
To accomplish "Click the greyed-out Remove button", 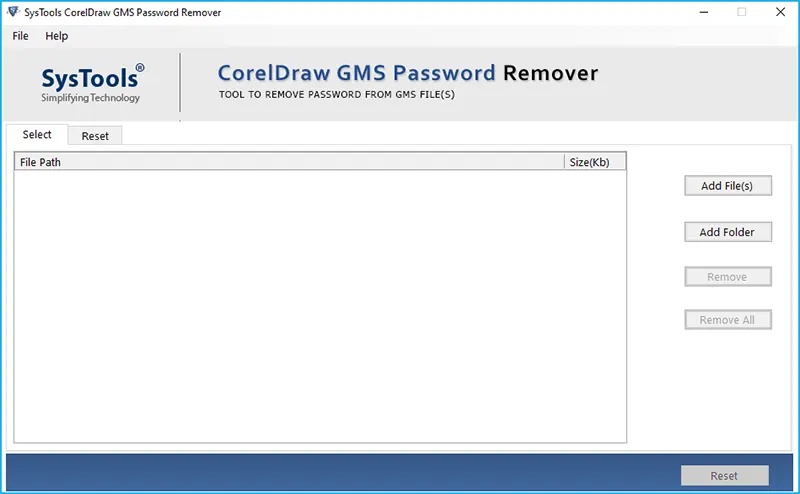I will [x=728, y=277].
